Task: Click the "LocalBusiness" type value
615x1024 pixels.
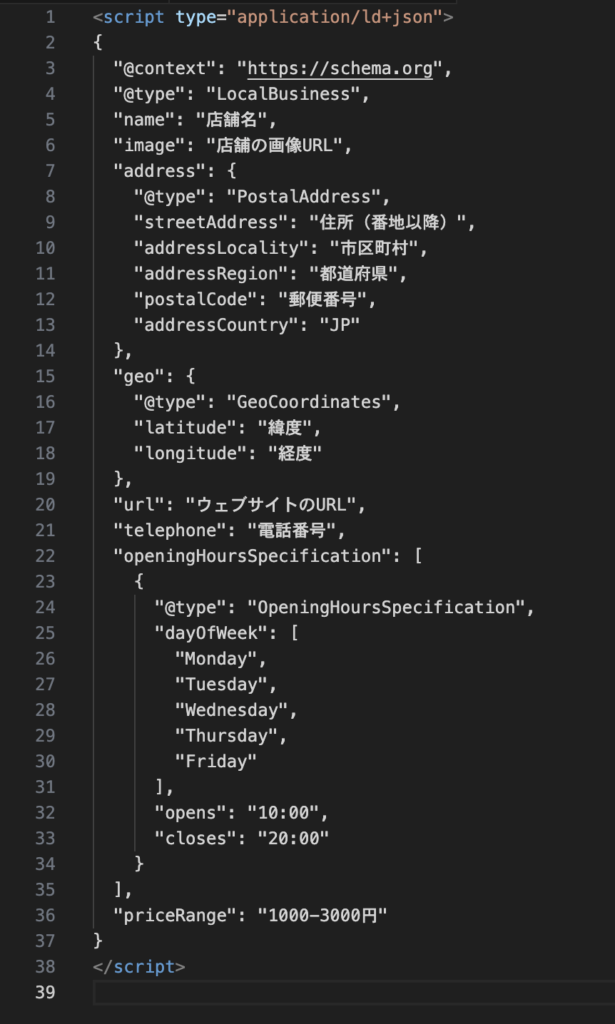Action: [x=283, y=95]
